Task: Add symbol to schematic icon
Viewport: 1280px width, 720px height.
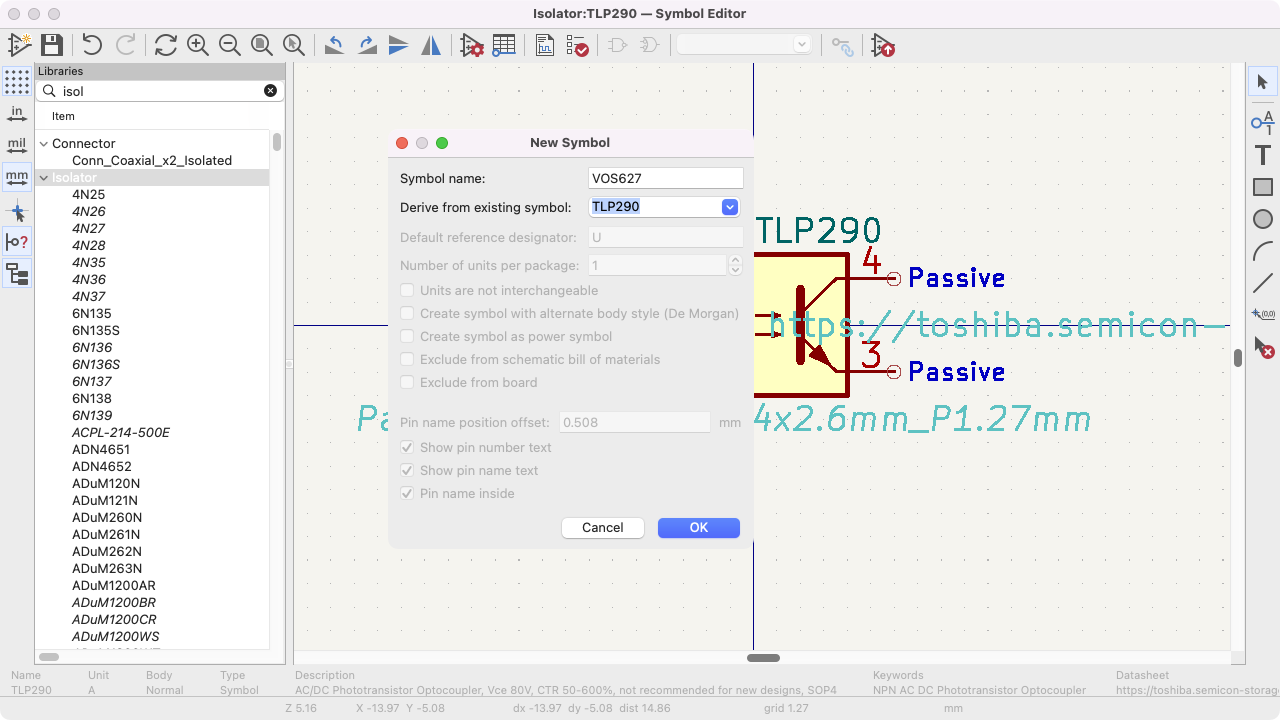Action: point(882,45)
